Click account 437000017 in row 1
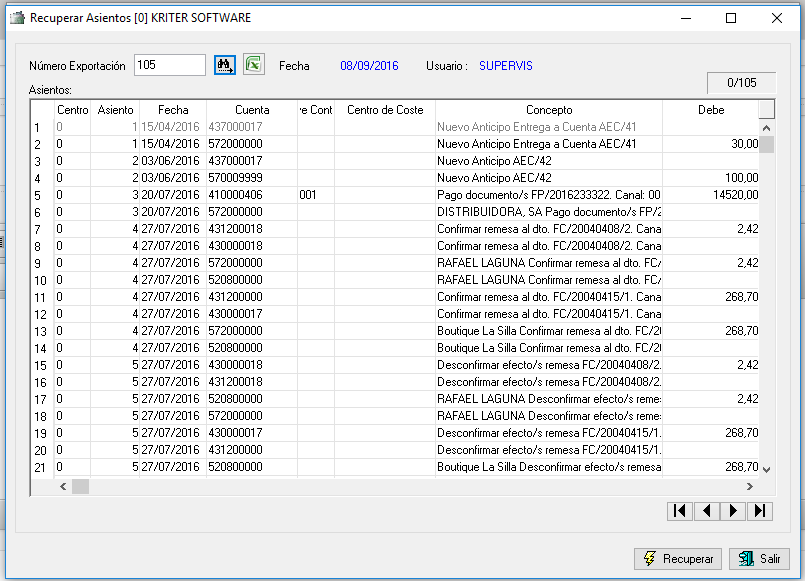The height and width of the screenshot is (581, 805). pos(252,127)
